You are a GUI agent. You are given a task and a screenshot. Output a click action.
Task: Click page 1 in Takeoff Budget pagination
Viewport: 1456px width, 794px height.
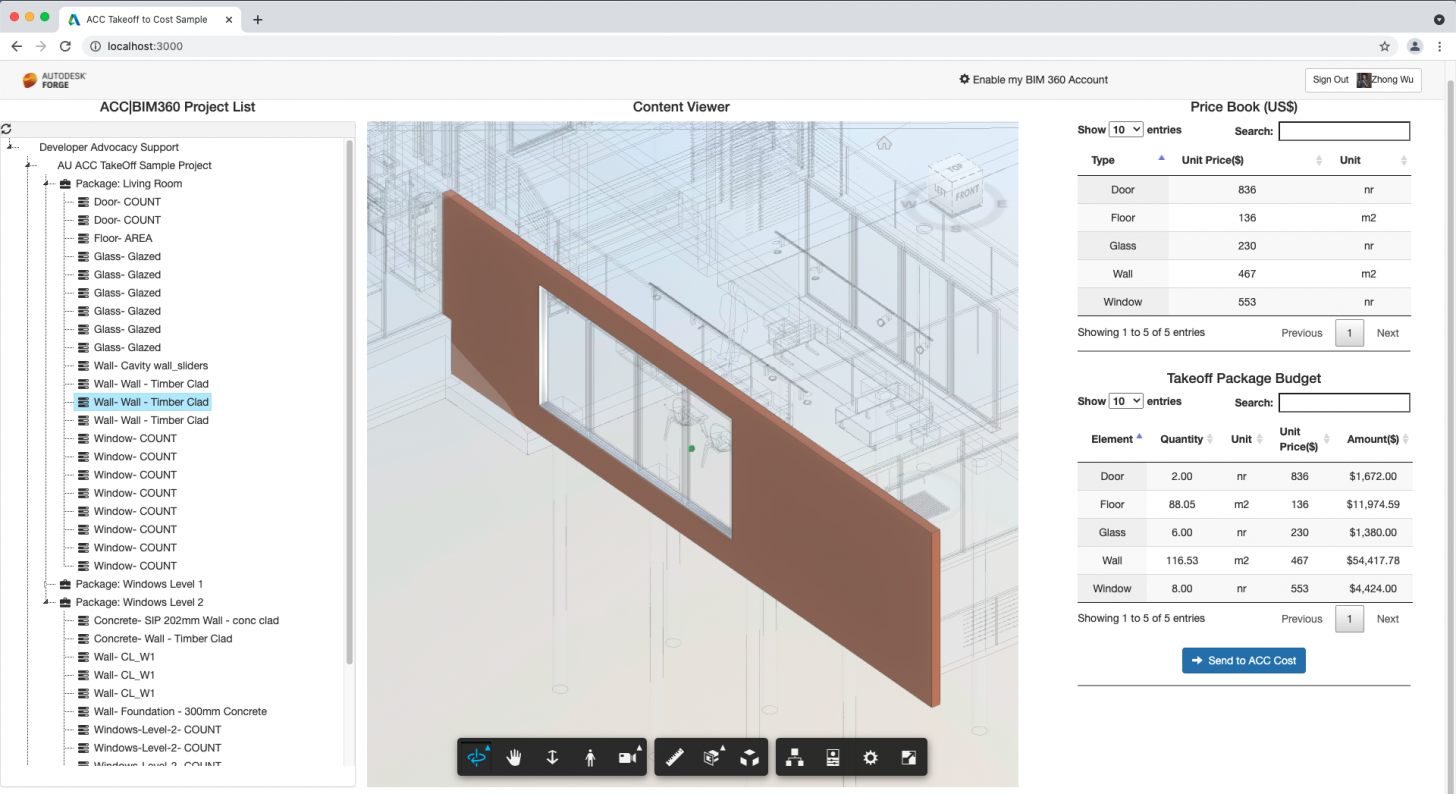[1349, 619]
